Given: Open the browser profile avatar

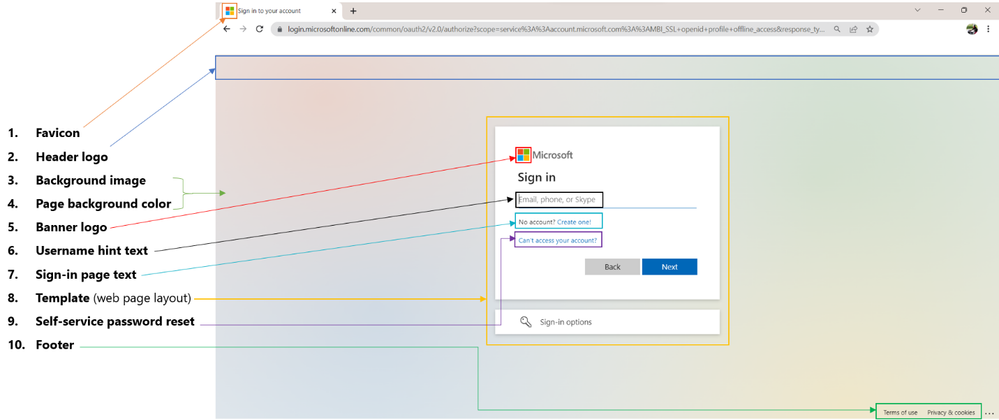Looking at the screenshot, I should 972,29.
